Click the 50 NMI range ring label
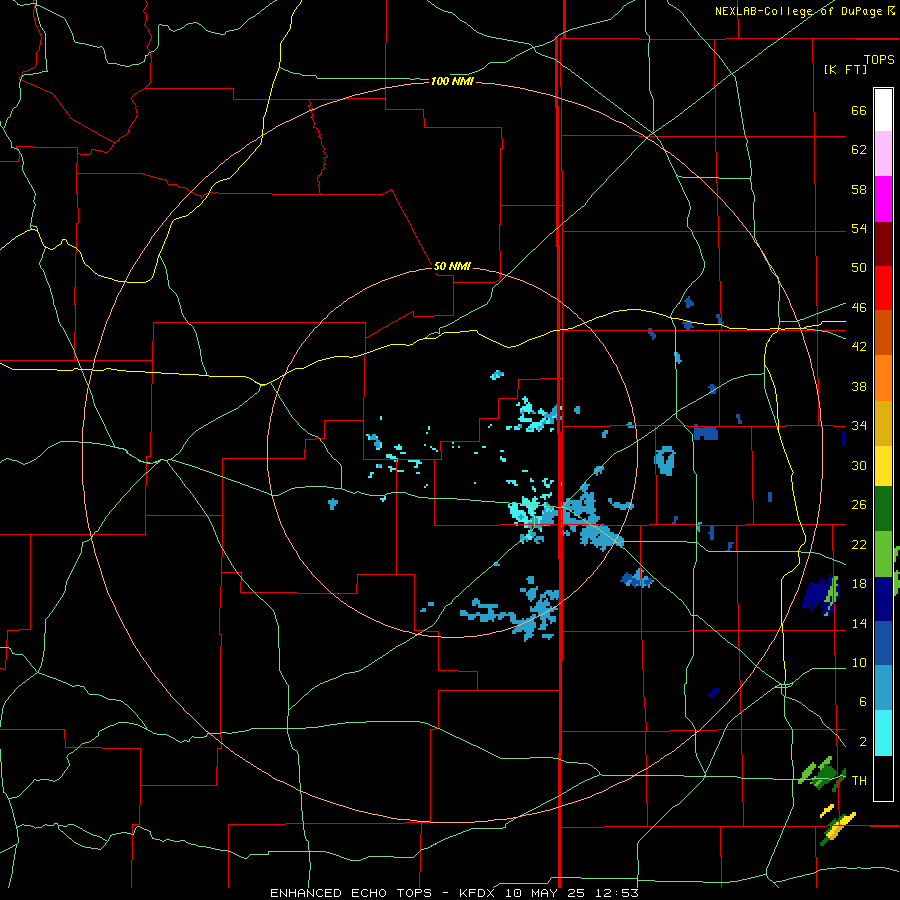Viewport: 900px width, 900px height. [452, 266]
